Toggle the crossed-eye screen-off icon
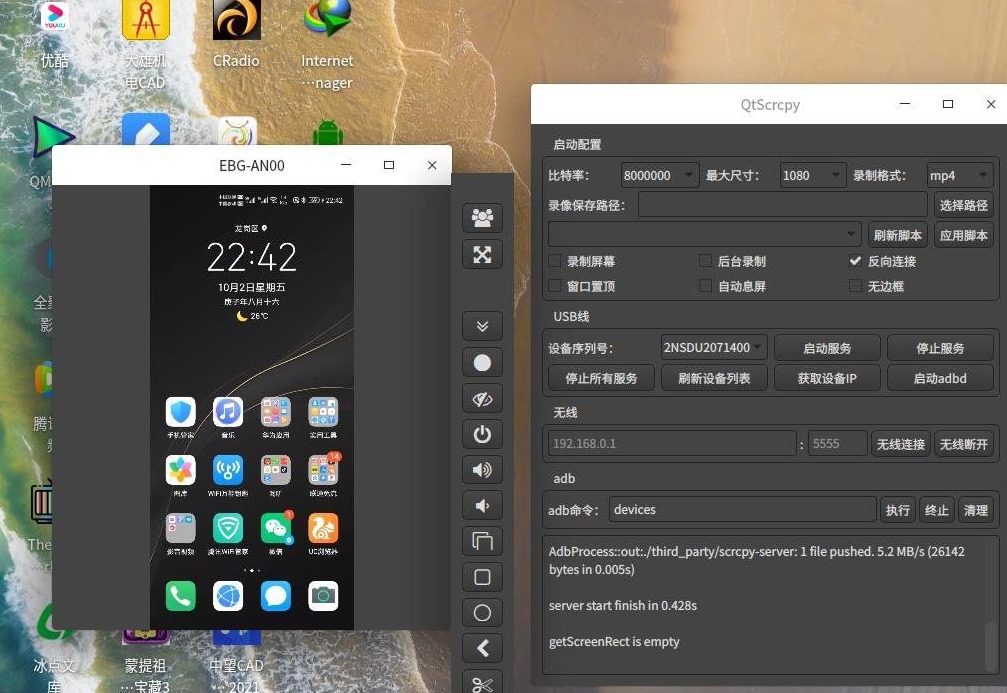 coord(482,398)
